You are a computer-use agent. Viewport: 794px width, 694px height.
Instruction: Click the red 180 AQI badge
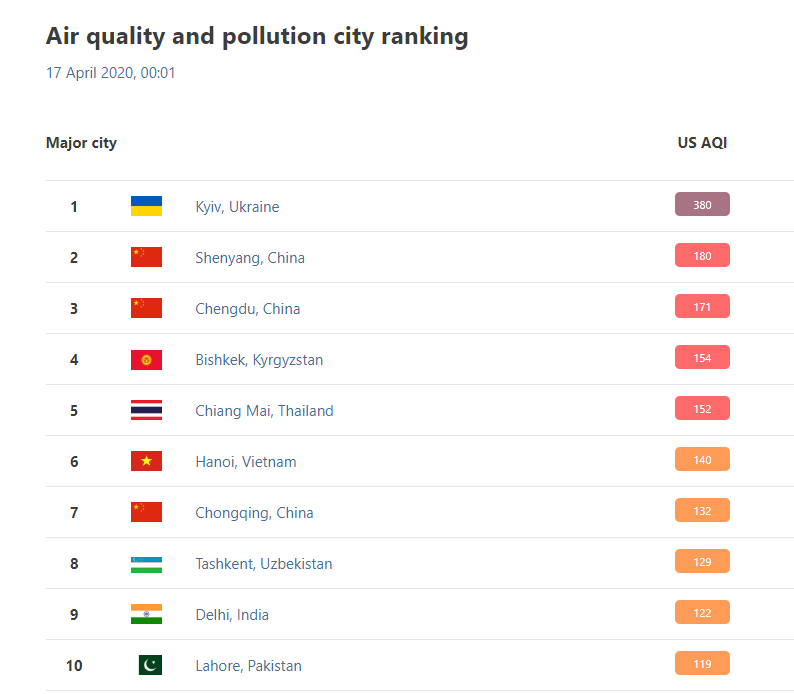pyautogui.click(x=702, y=255)
